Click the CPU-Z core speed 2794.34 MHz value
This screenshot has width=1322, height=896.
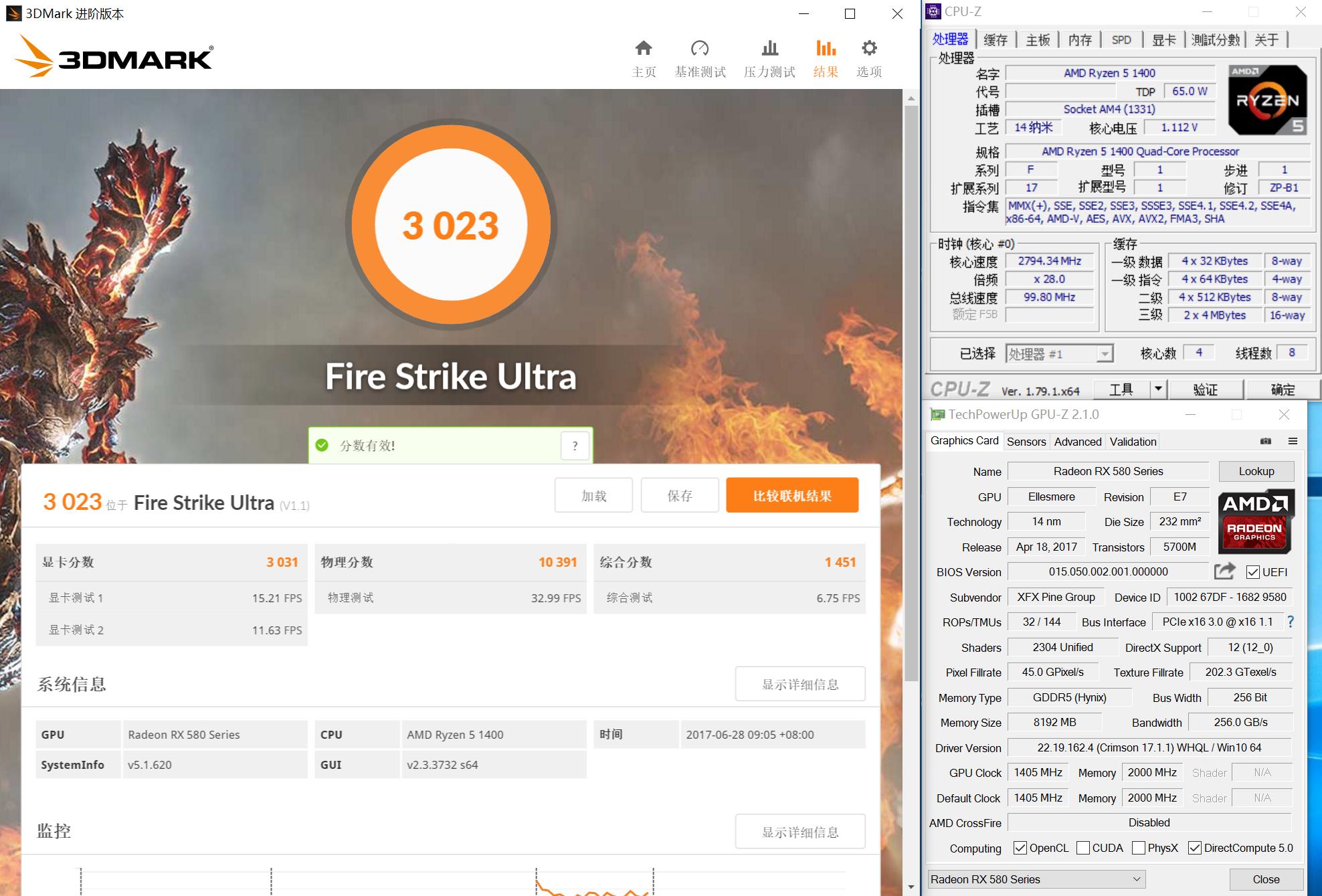[1049, 261]
